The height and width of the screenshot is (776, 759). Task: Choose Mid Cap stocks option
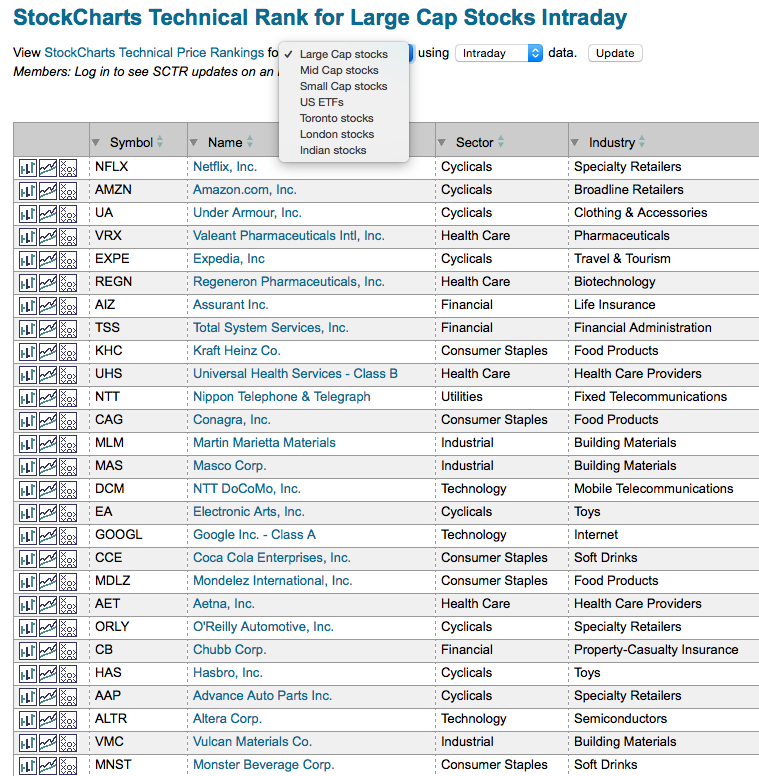click(344, 70)
